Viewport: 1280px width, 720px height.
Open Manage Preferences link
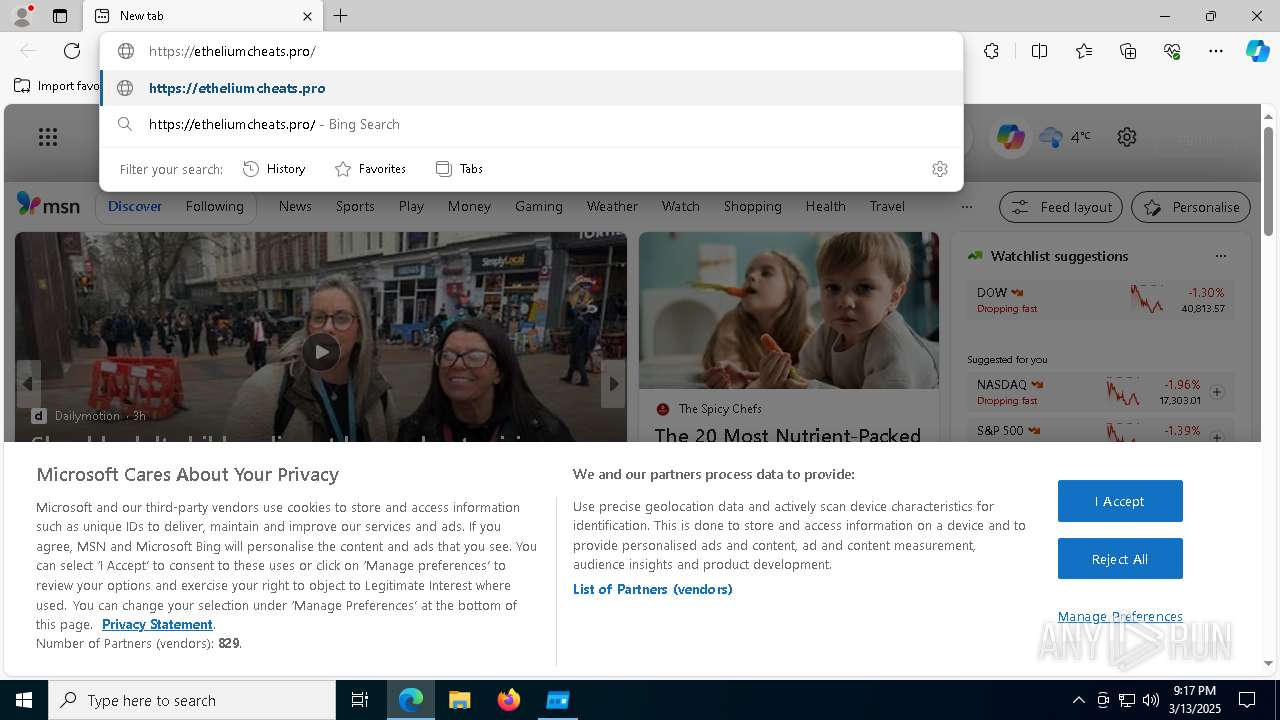1120,616
